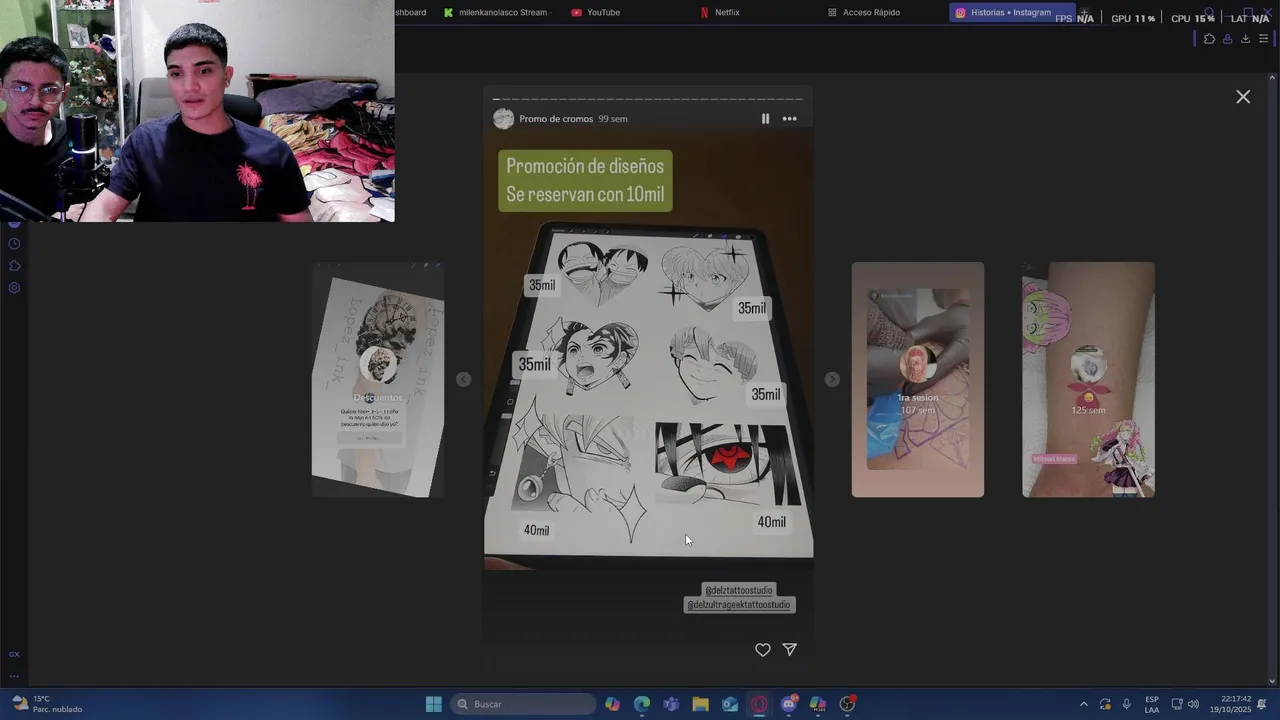Open the Descuentos story preview
The image size is (1280, 720).
378,380
